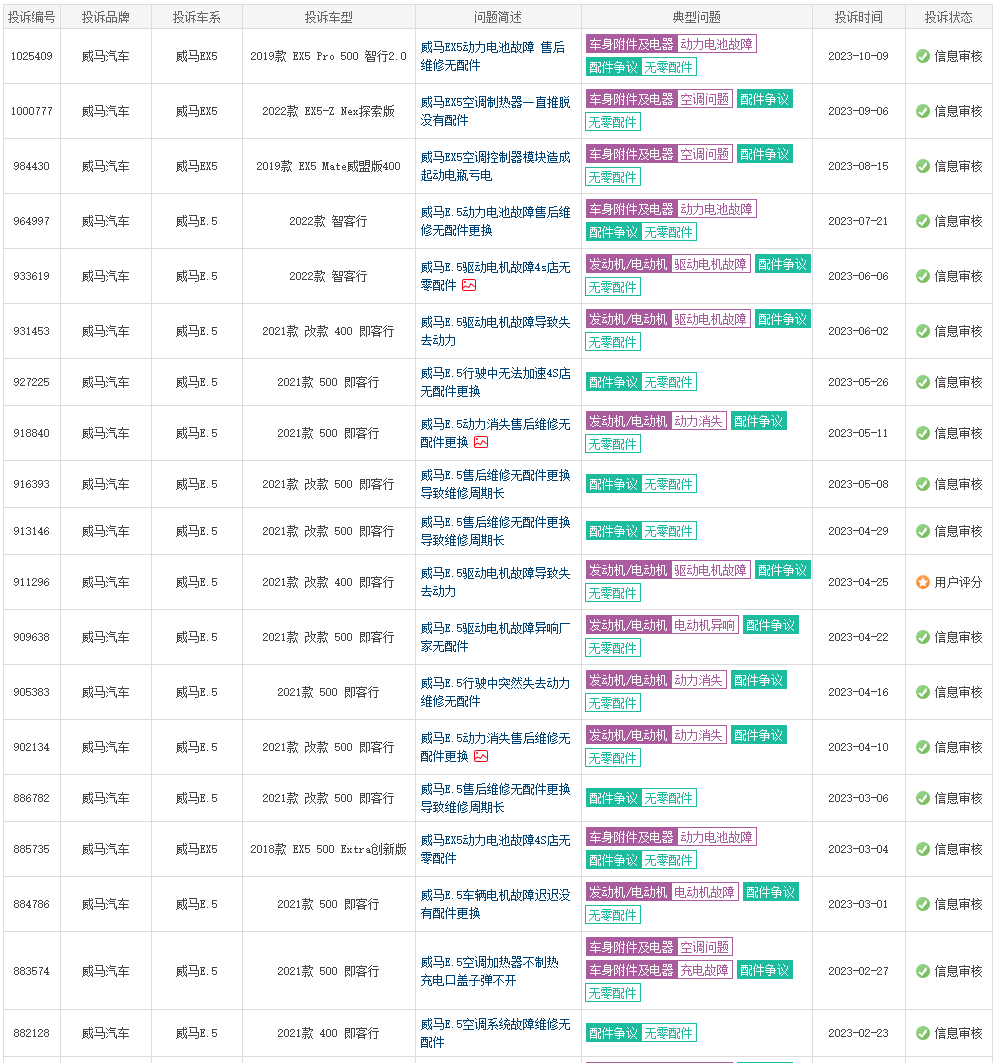This screenshot has height=1063, width=993.
Task: Click the green check status icon in row 918840
Action: tap(923, 433)
